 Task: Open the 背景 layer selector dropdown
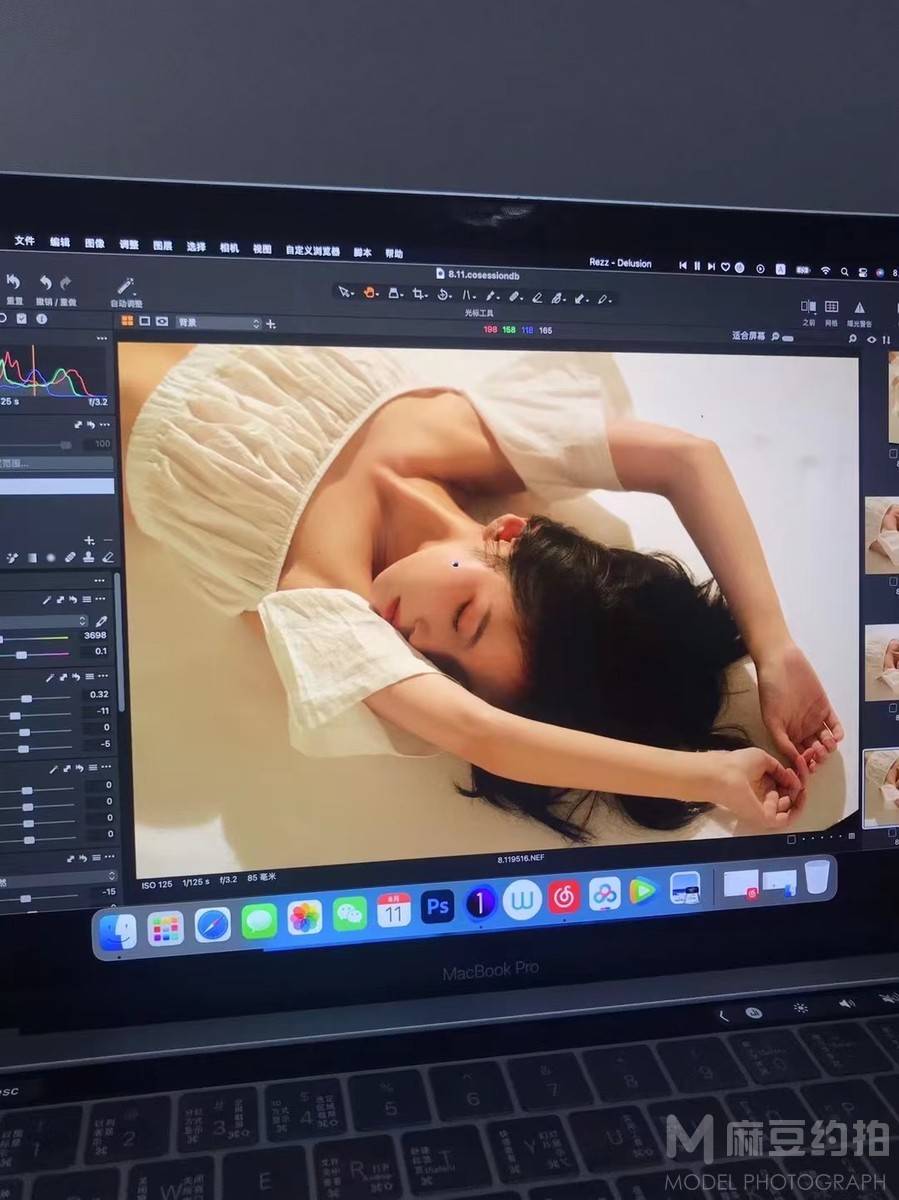[218, 323]
